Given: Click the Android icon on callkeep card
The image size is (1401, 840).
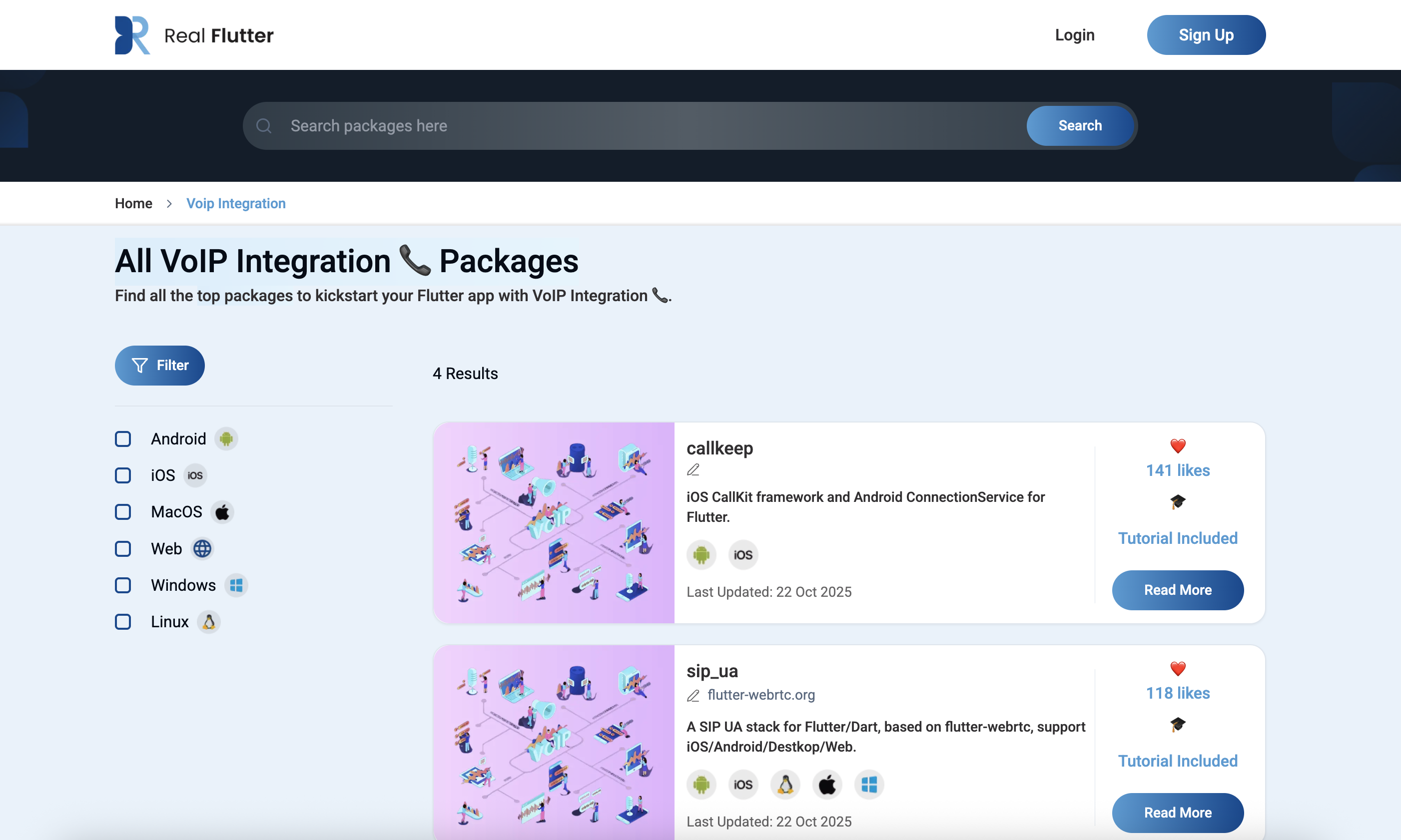Looking at the screenshot, I should coord(701,555).
